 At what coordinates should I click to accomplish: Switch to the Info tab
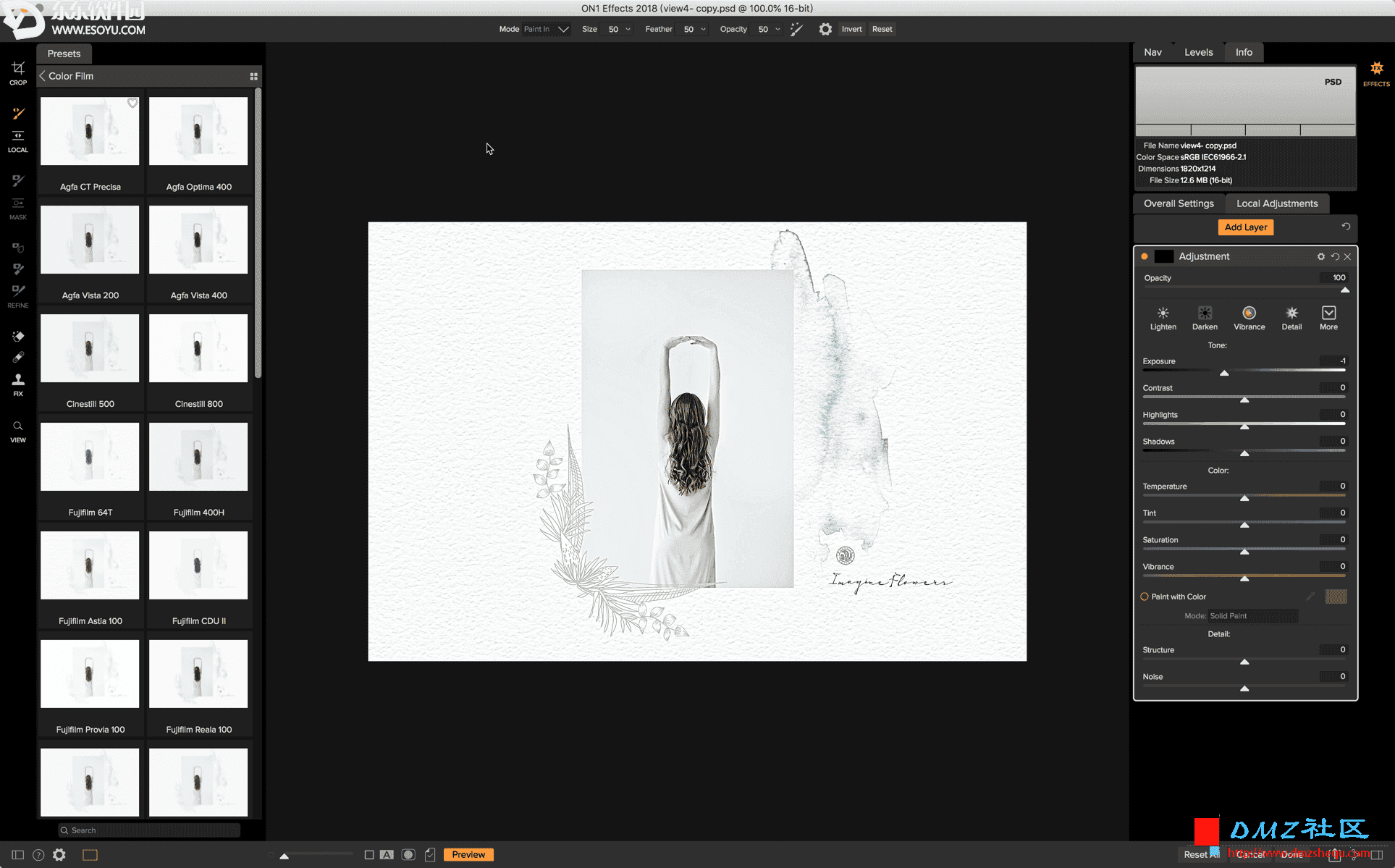pyautogui.click(x=1244, y=52)
